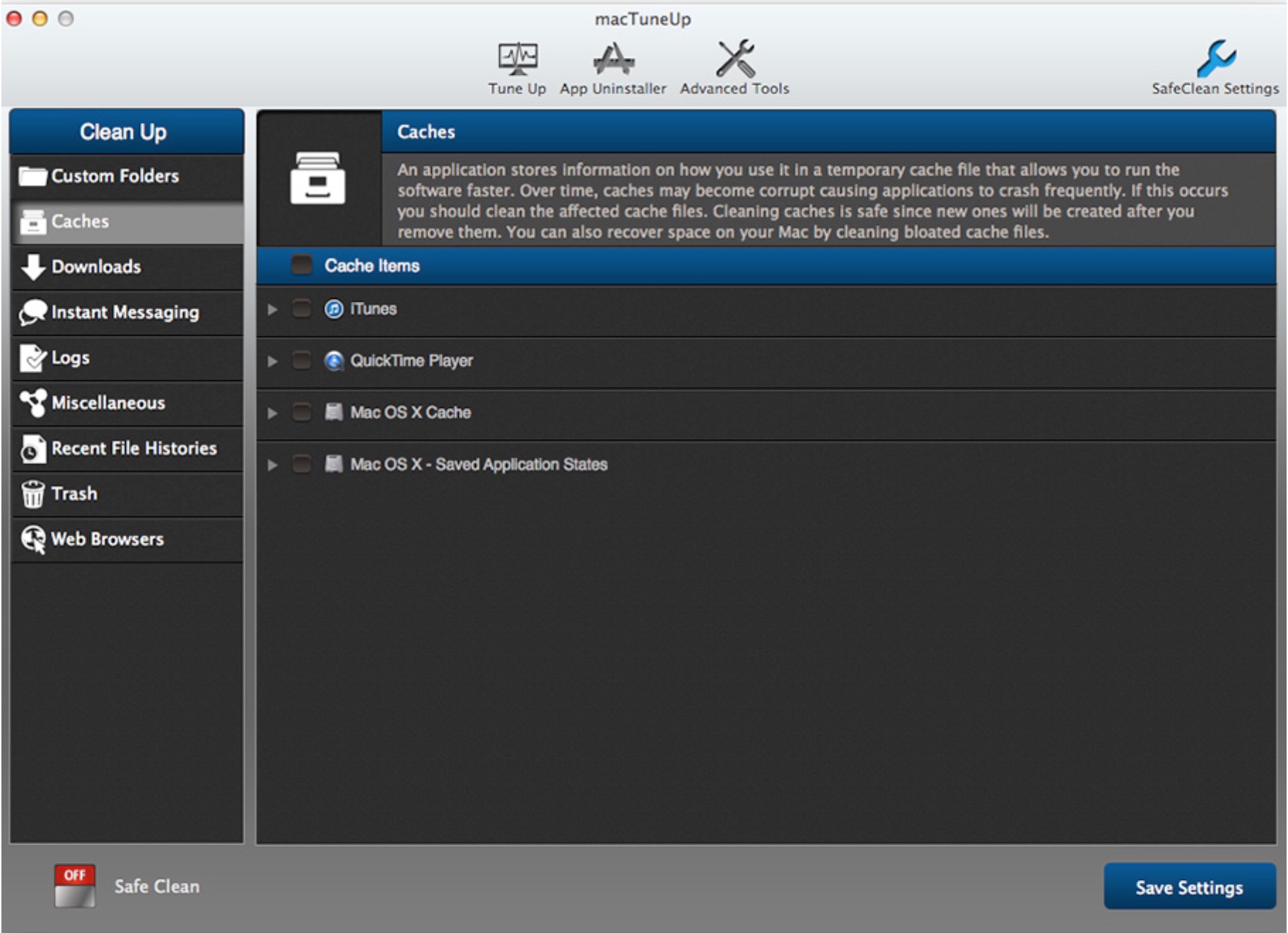Check the Mac OS X Cache checkbox

click(x=302, y=412)
